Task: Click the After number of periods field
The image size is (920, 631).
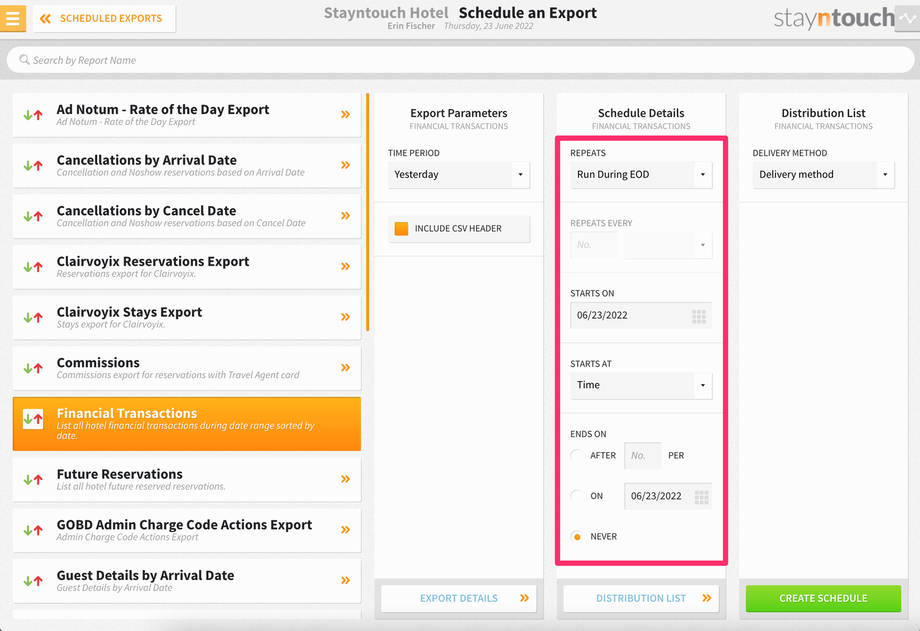Action: coord(642,455)
